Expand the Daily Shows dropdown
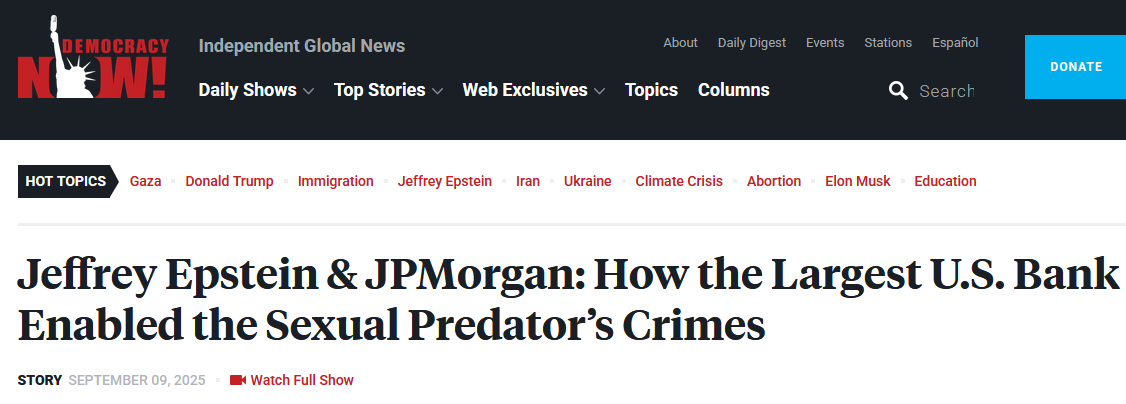 click(256, 90)
